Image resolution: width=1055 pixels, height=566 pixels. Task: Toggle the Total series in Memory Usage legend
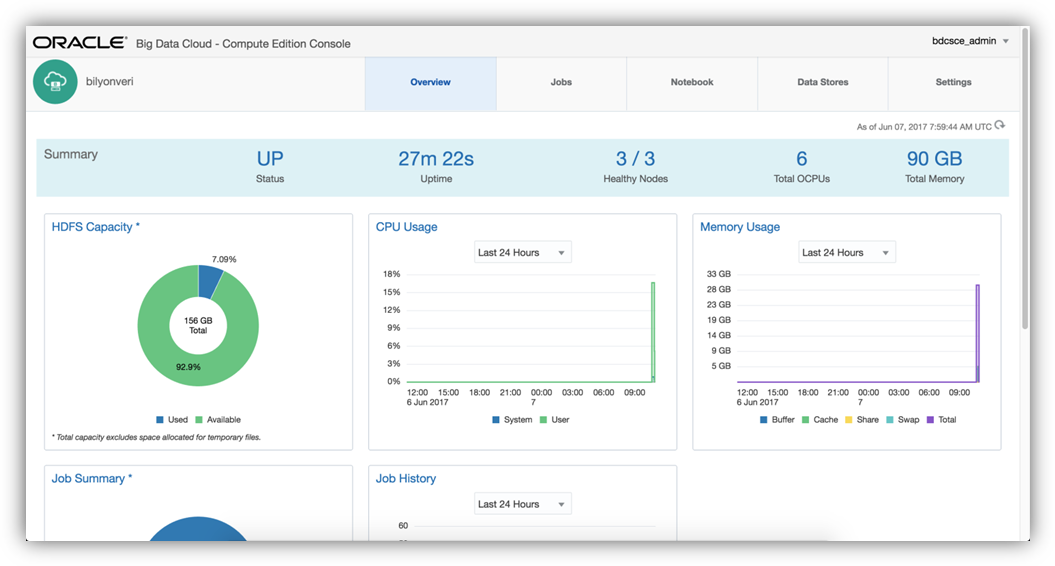[930, 420]
